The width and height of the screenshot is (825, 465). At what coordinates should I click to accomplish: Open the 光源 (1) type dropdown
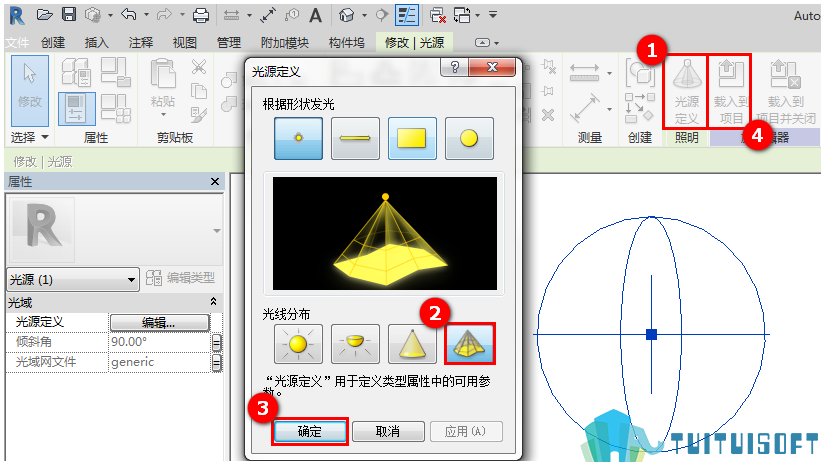point(73,279)
